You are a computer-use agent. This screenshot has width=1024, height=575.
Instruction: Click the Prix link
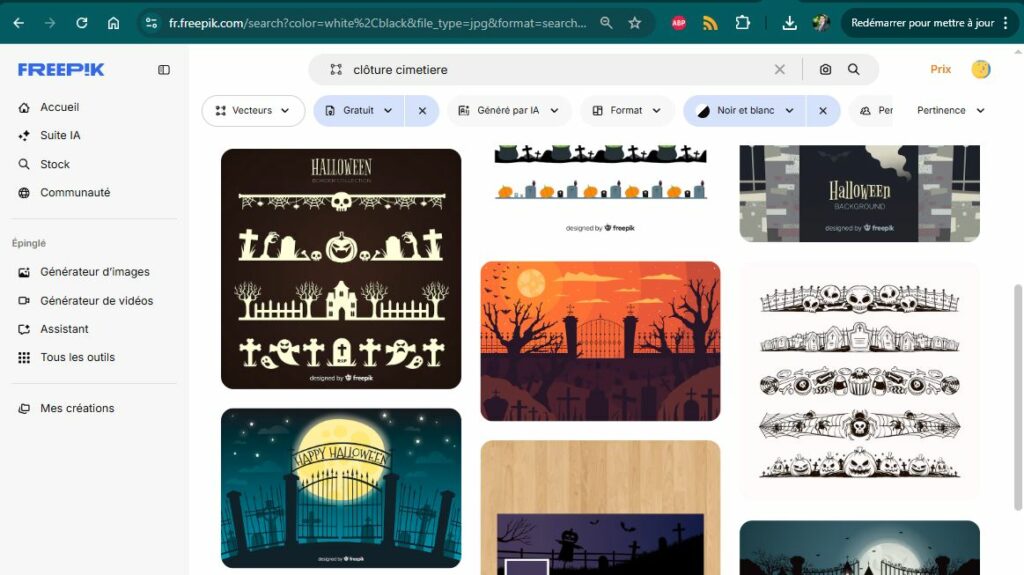[x=940, y=70]
